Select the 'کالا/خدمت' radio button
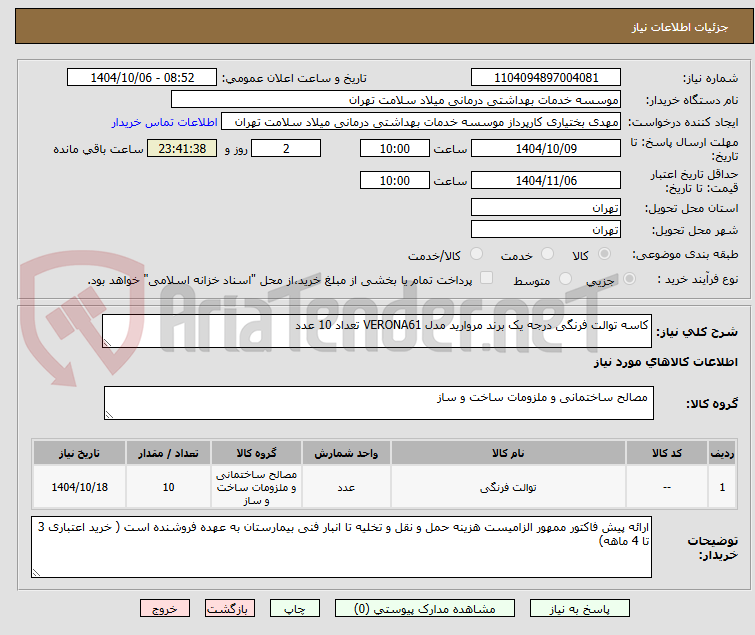Image resolution: width=755 pixels, height=635 pixels. (476, 254)
